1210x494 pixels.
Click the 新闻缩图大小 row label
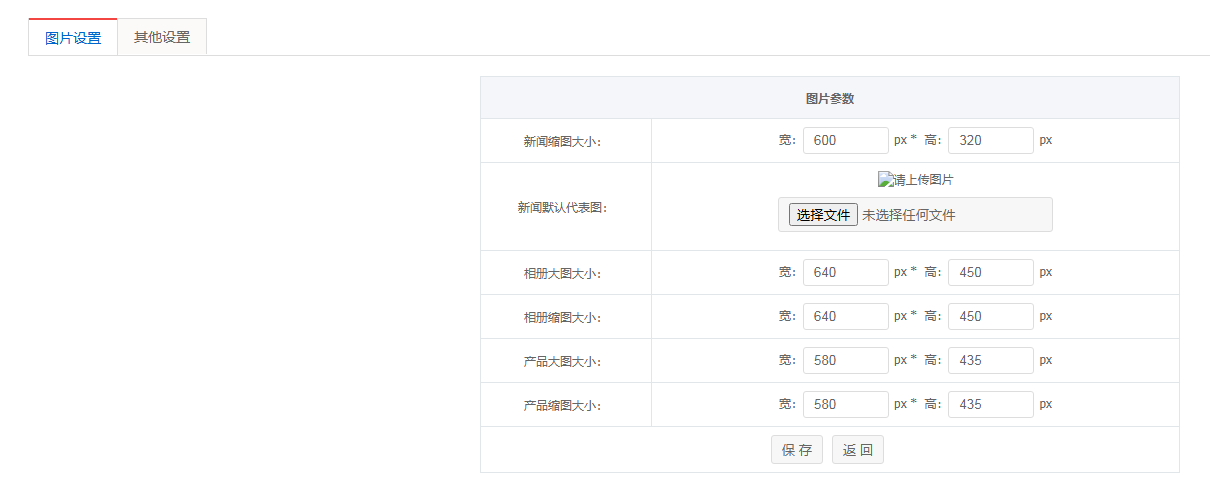562,142
